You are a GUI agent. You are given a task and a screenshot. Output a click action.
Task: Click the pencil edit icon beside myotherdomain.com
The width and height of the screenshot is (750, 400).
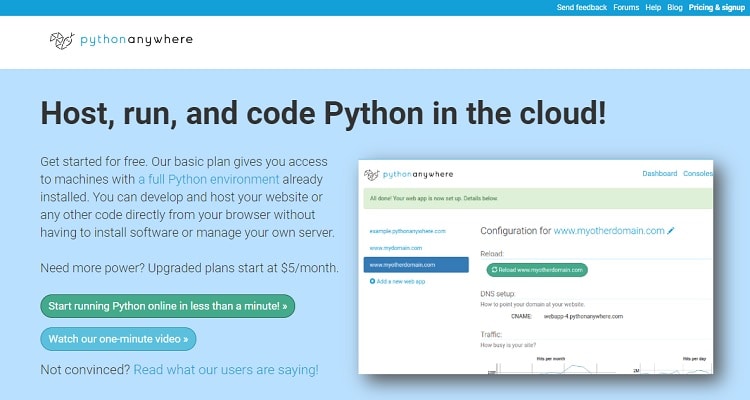pos(671,231)
